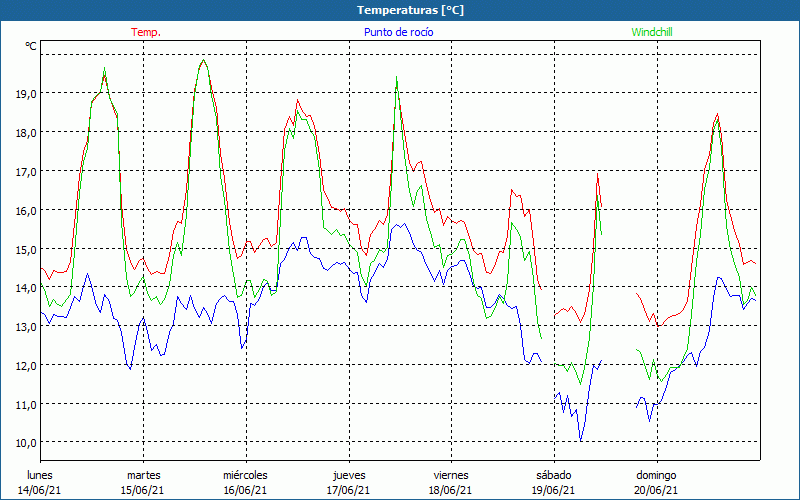Image resolution: width=800 pixels, height=500 pixels.
Task: Click the martes day label
Action: click(144, 475)
